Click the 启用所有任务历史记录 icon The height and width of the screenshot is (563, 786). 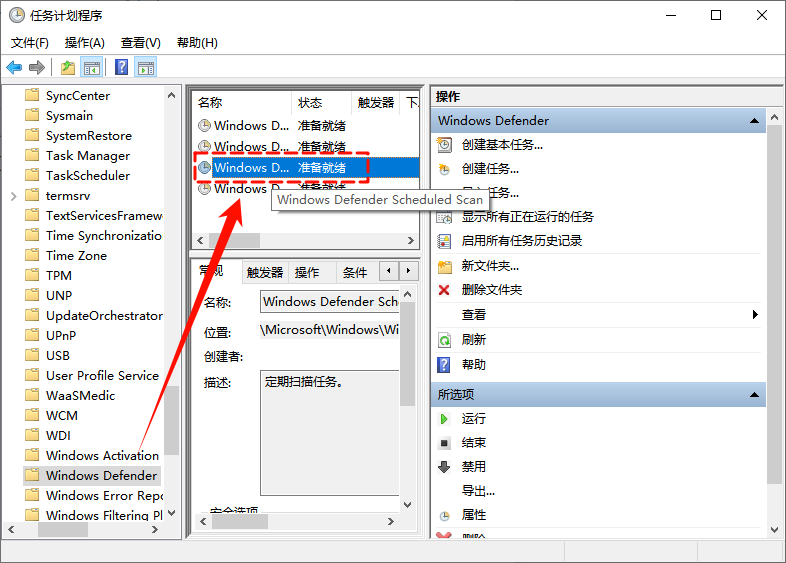pyautogui.click(x=444, y=241)
